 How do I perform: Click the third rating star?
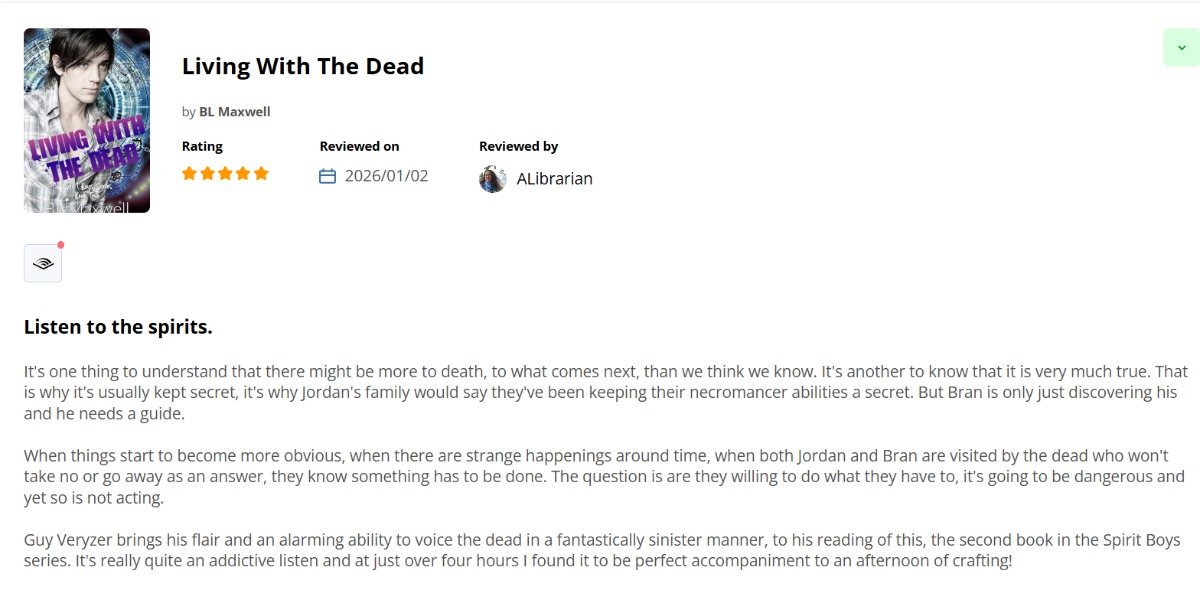[x=225, y=174]
